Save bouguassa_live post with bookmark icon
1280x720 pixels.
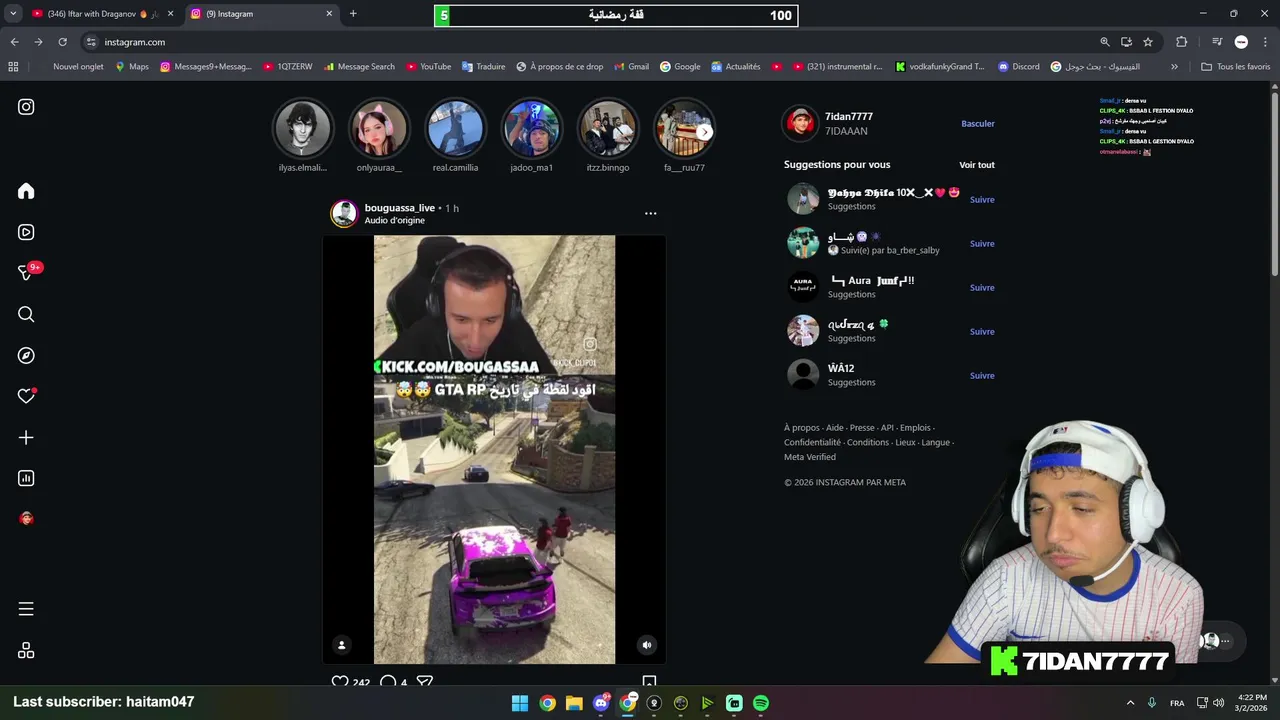tap(649, 682)
